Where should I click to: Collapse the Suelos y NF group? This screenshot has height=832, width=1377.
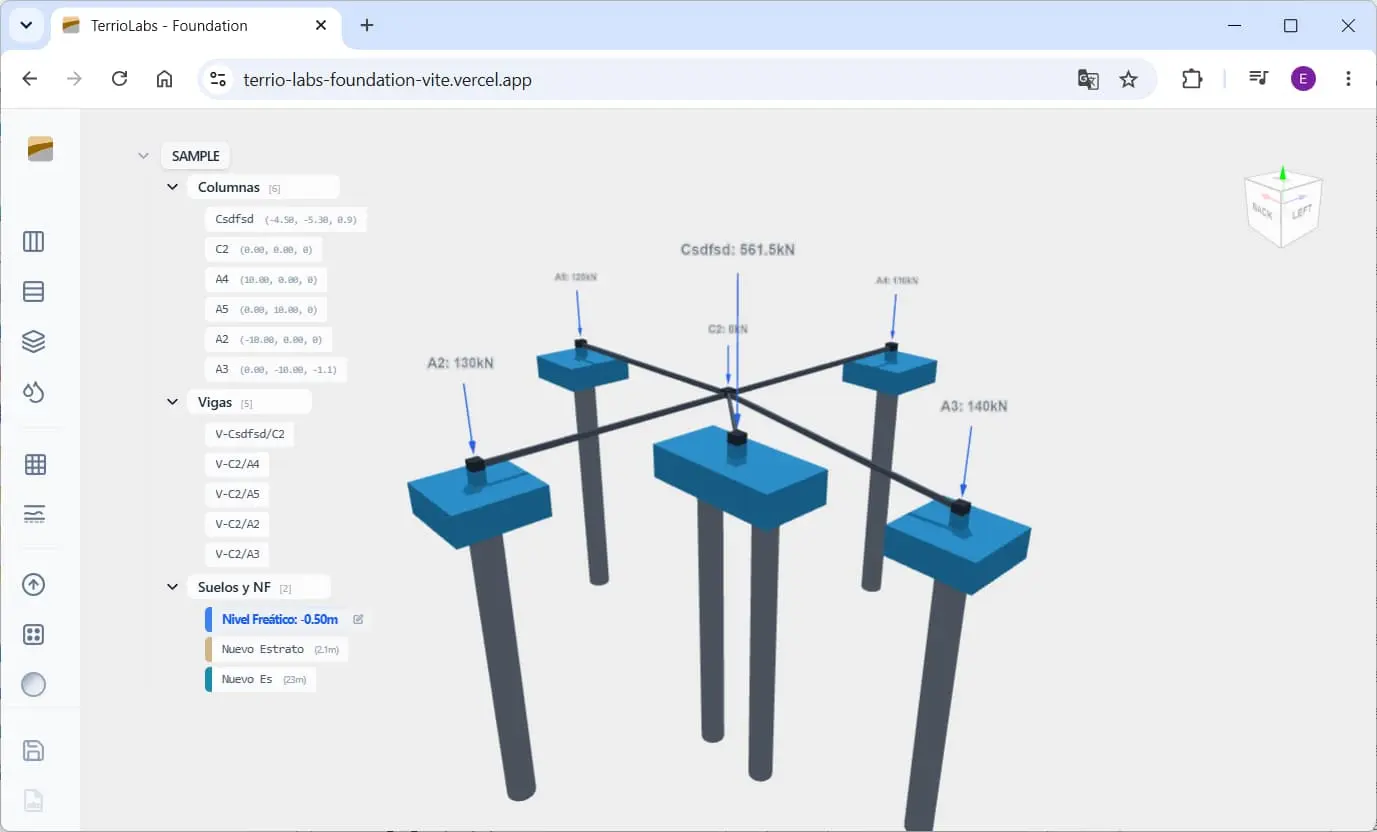pos(173,587)
